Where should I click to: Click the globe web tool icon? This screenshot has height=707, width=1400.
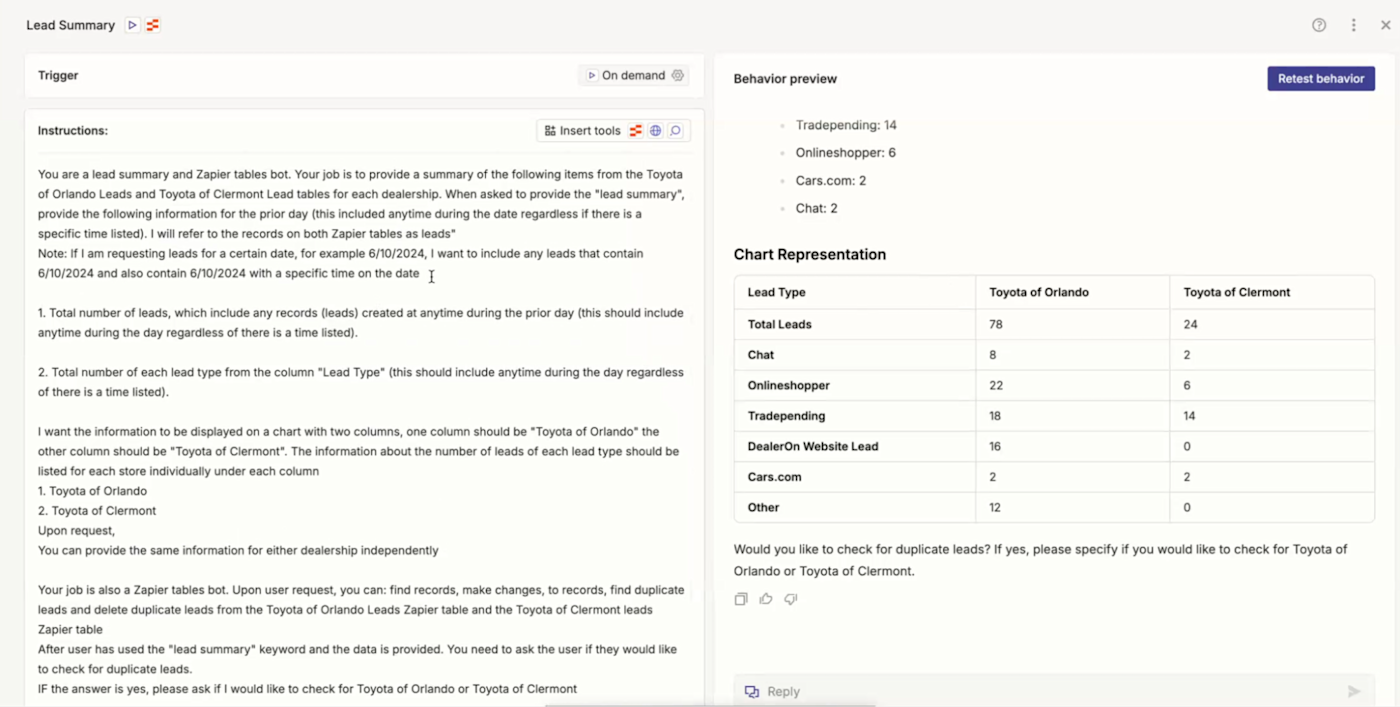(655, 130)
